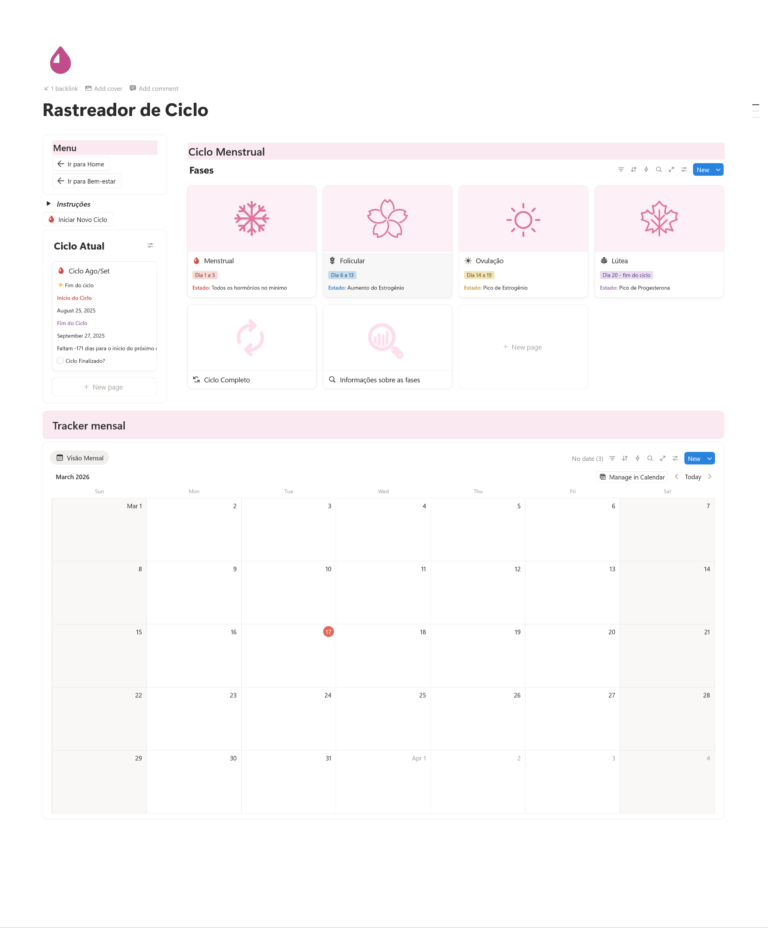Search the Tracker mensal calendar
Screen dimensions: 768x928
click(x=649, y=458)
